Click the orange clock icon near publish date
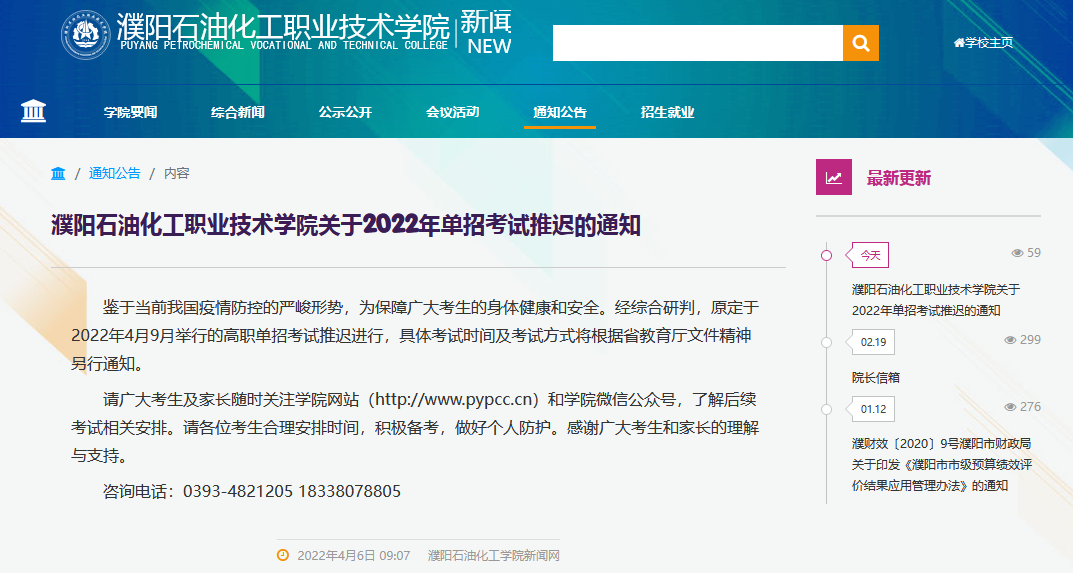The width and height of the screenshot is (1073, 573). click(x=283, y=555)
